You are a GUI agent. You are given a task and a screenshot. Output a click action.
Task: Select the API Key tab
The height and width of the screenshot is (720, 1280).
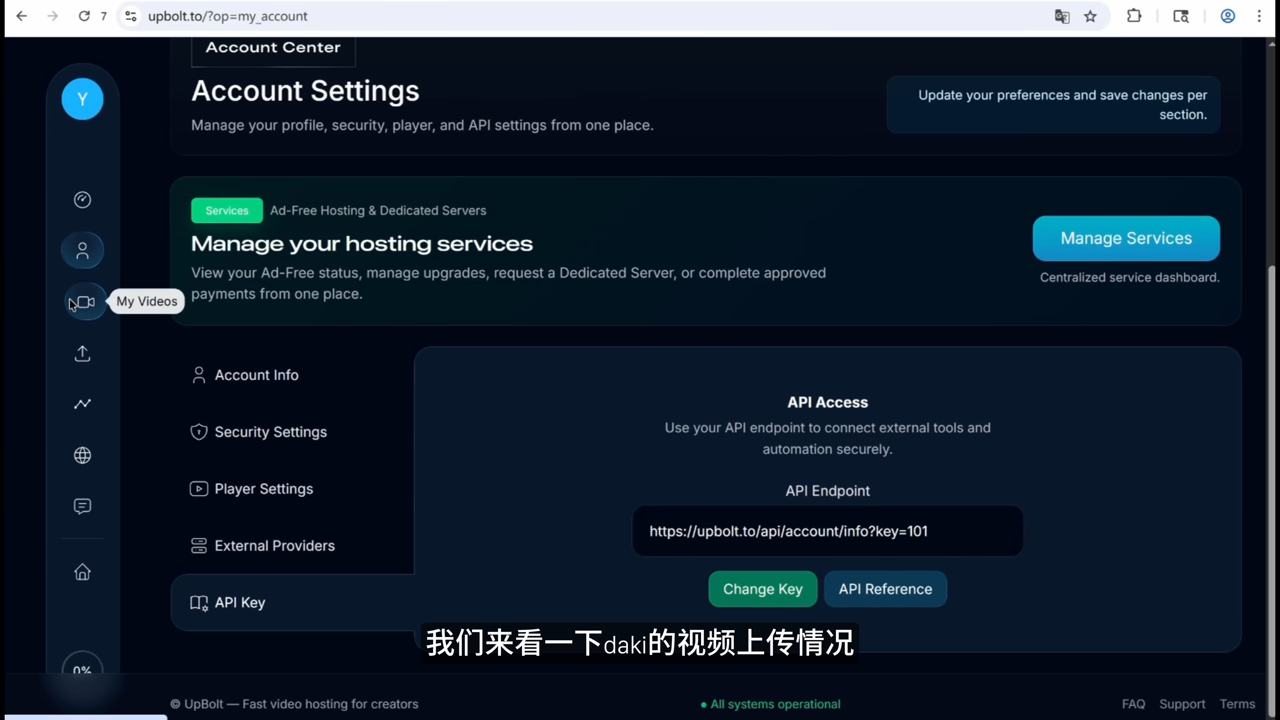292,602
